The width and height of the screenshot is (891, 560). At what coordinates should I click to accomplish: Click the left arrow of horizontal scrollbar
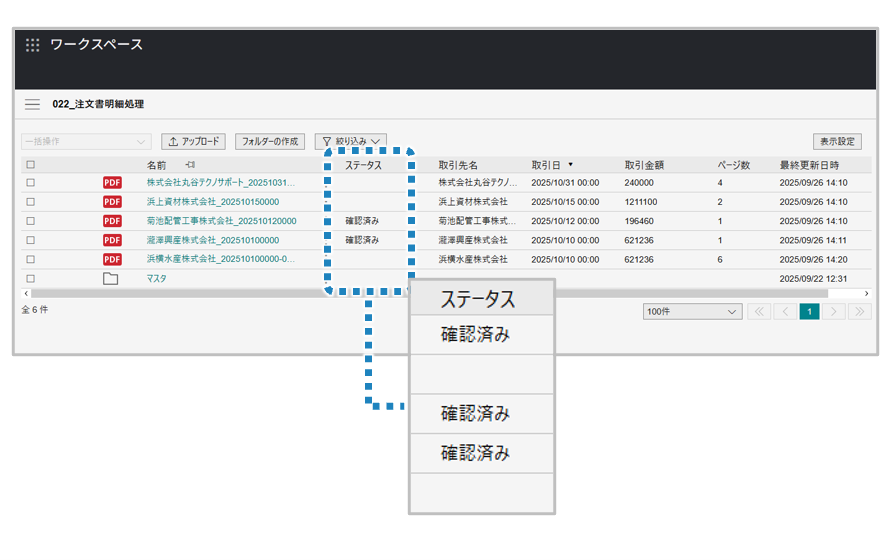click(x=26, y=293)
